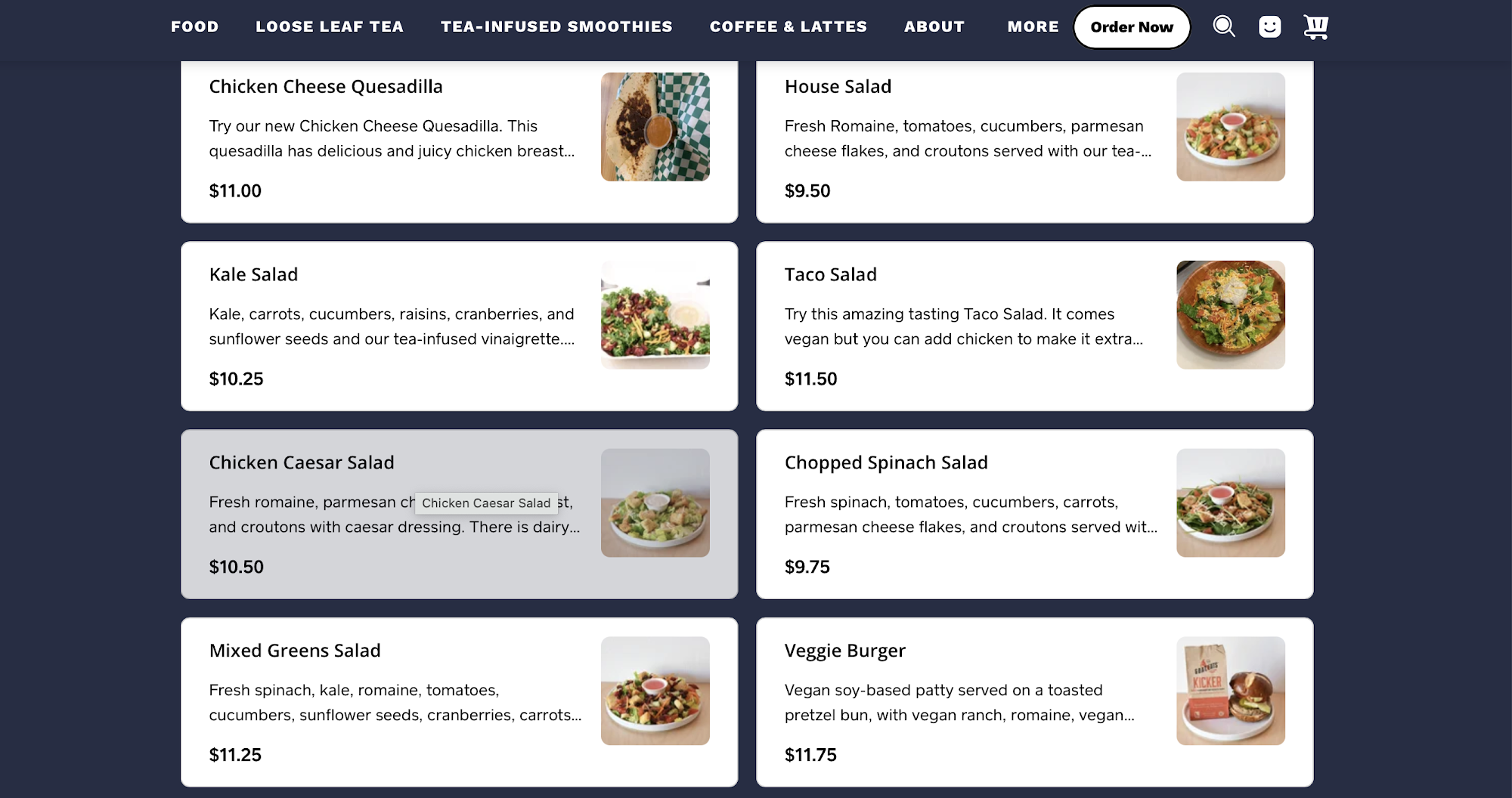This screenshot has height=798, width=1512.
Task: Open the Food menu item
Action: coord(195,26)
